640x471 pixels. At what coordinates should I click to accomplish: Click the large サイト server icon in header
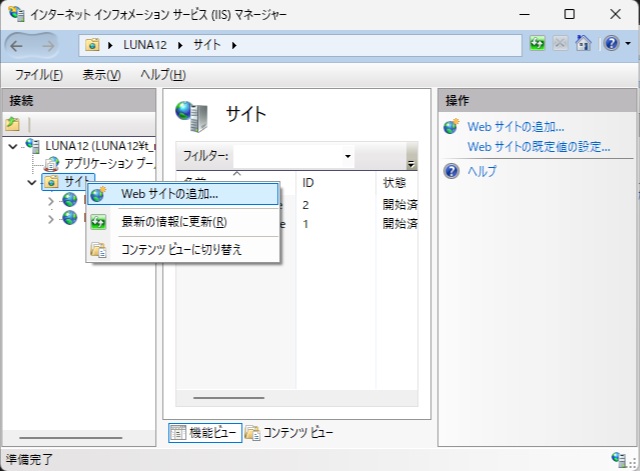[192, 116]
